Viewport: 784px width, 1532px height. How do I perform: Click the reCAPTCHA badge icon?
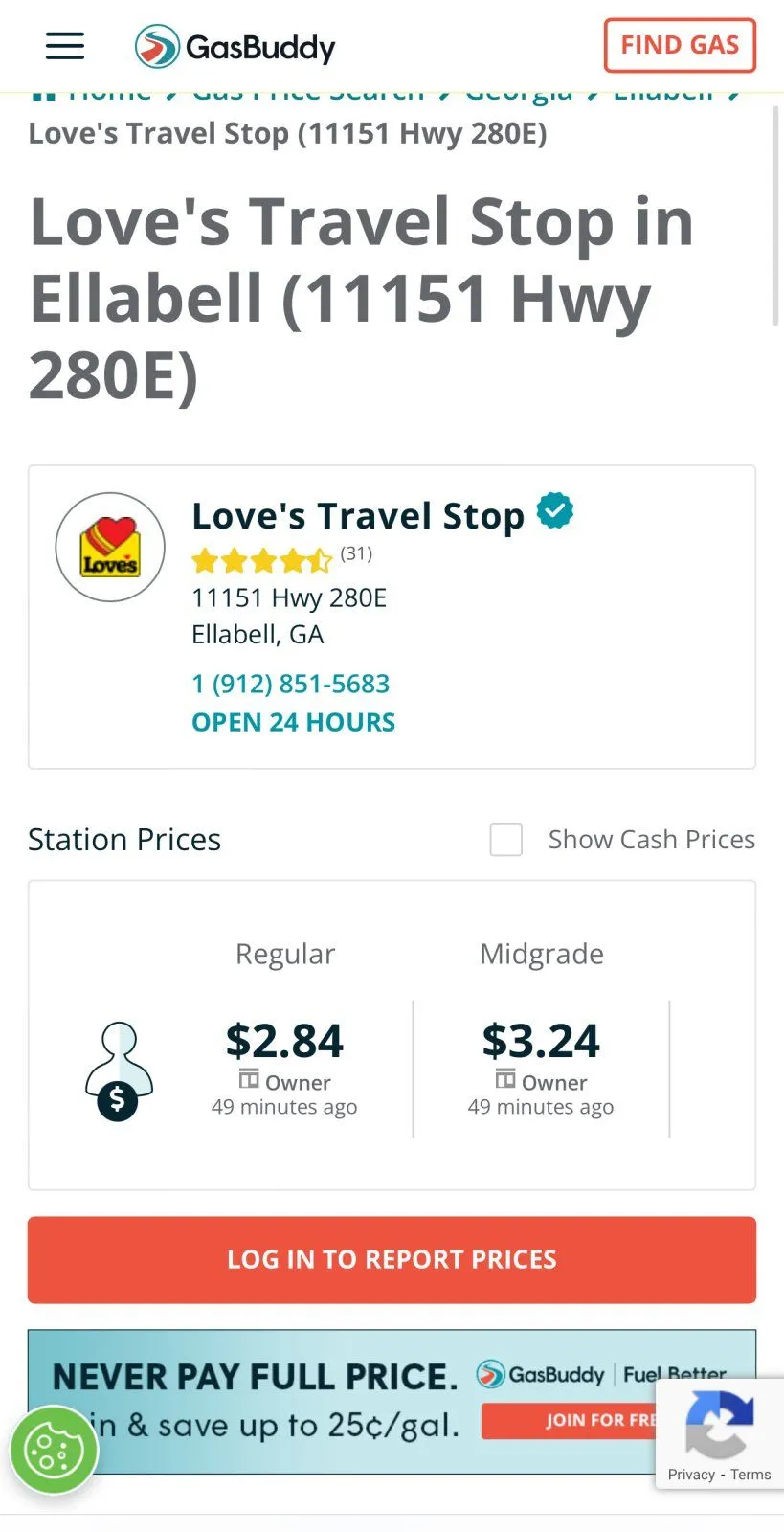pyautogui.click(x=719, y=1425)
